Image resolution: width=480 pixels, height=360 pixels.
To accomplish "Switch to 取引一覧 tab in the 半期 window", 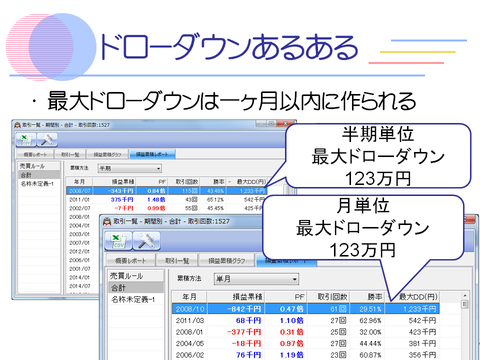I will pos(70,154).
